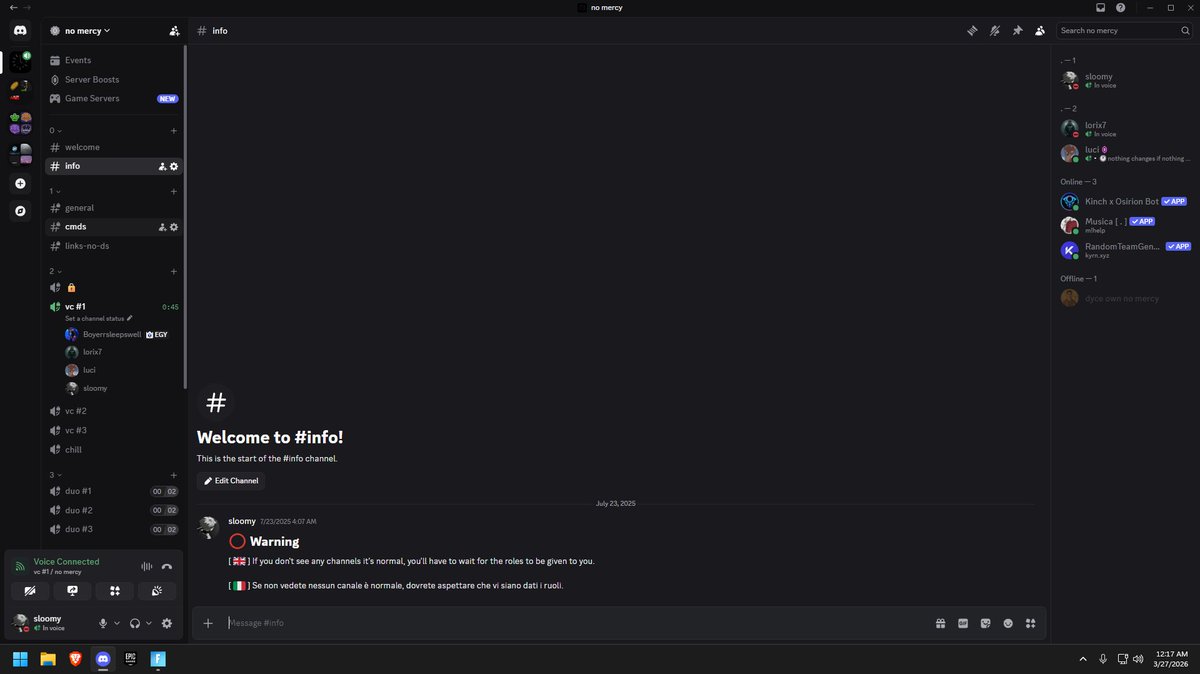The image size is (1200, 674).
Task: Click invite people icon beside server name
Action: [x=175, y=31]
